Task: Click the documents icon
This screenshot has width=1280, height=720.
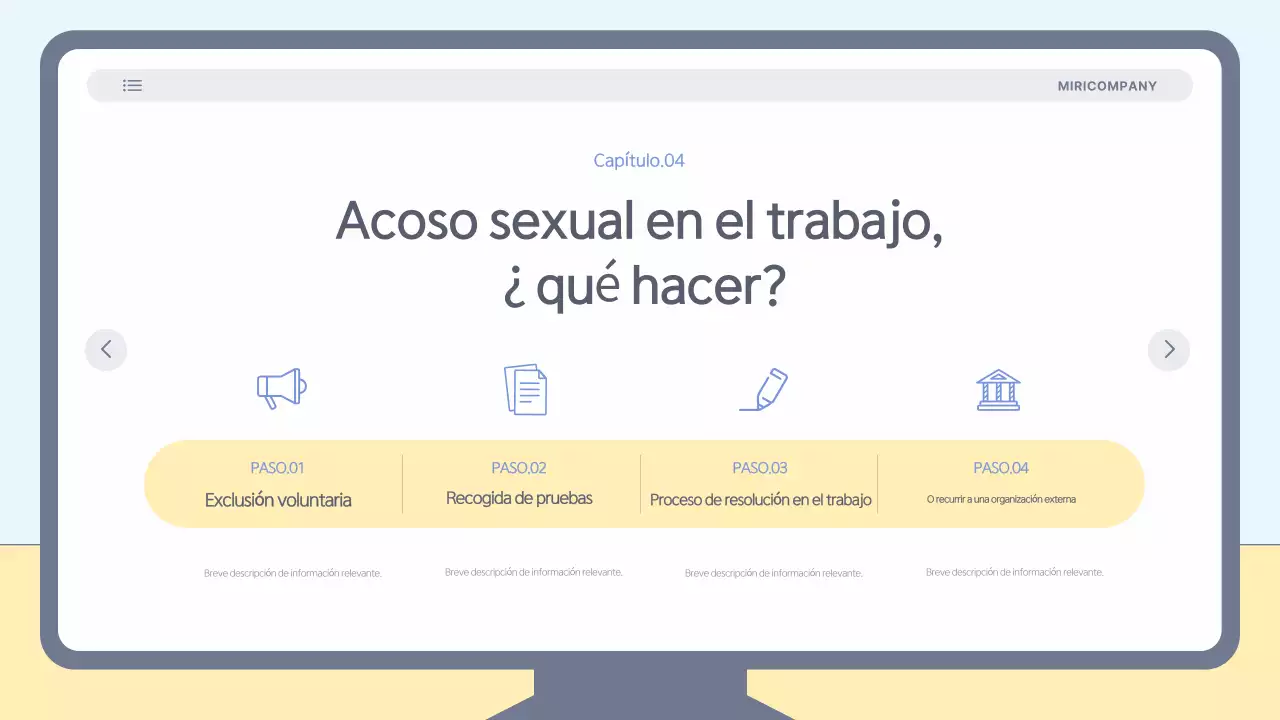Action: pos(525,389)
